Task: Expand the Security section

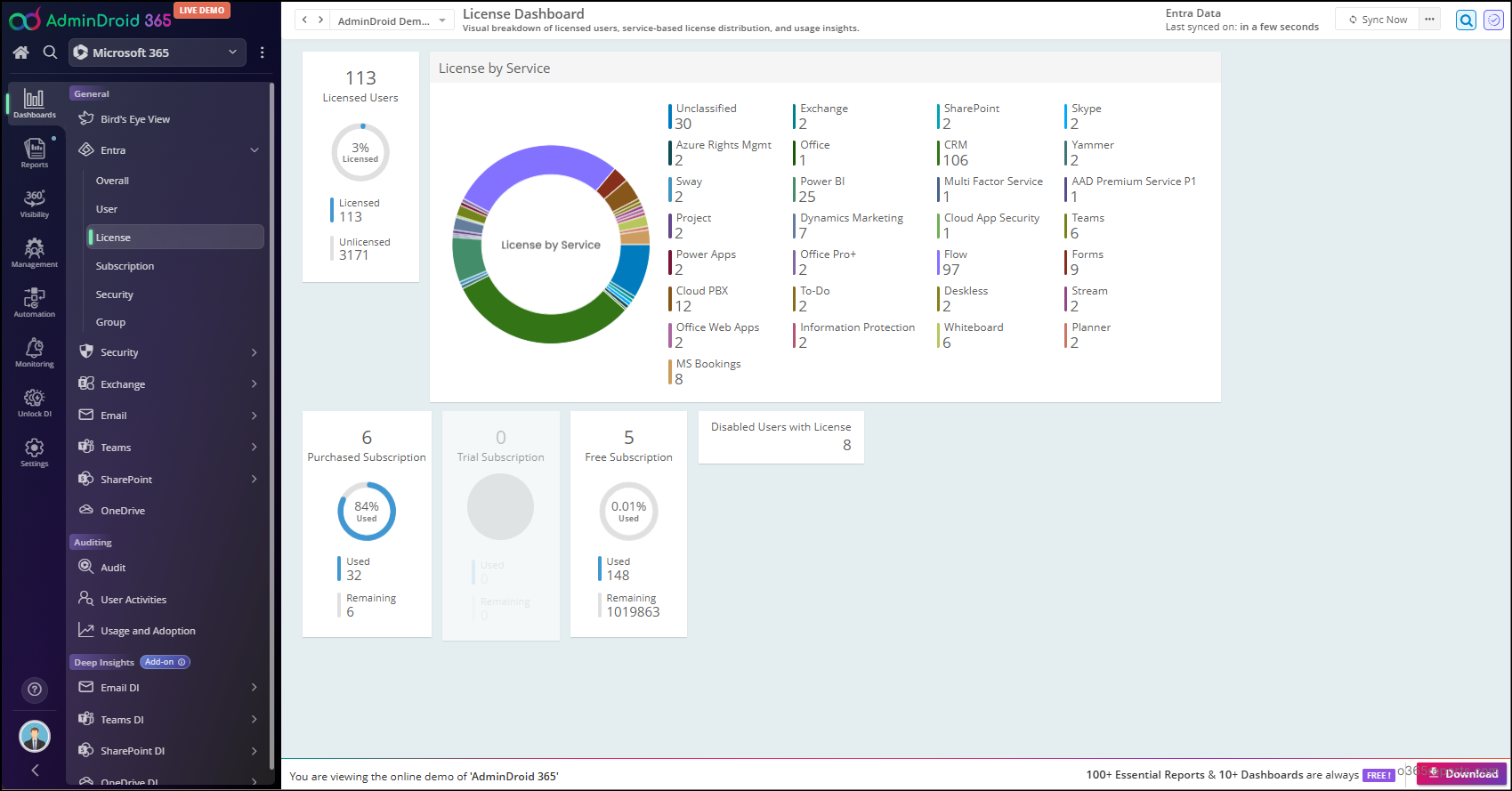Action: pos(255,352)
